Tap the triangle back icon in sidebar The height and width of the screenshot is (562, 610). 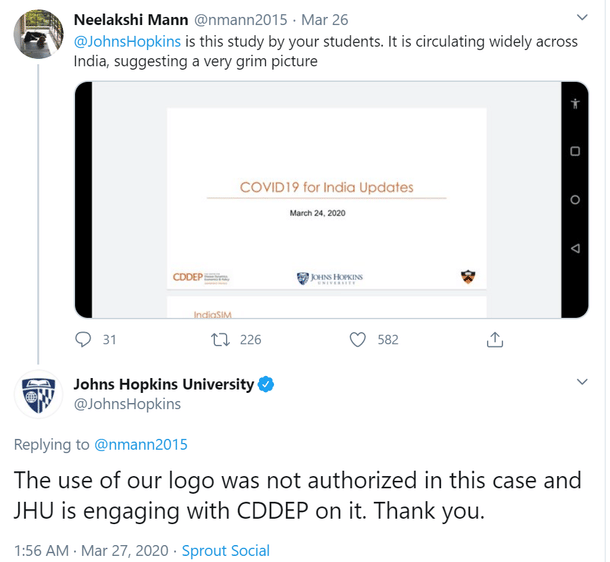[574, 248]
